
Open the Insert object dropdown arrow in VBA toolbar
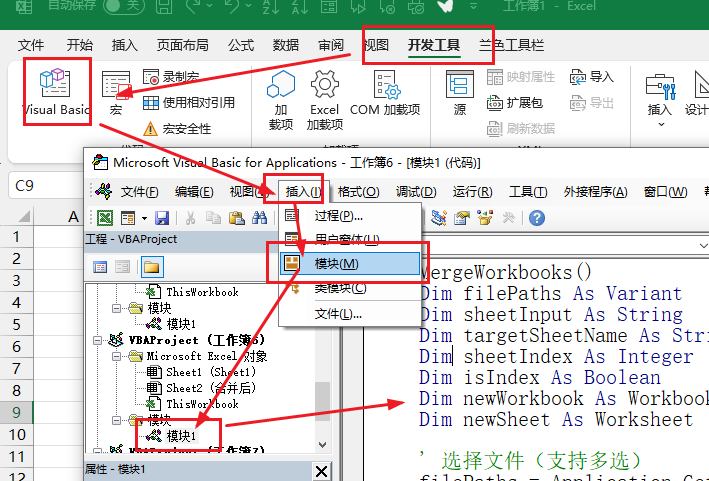tap(144, 218)
